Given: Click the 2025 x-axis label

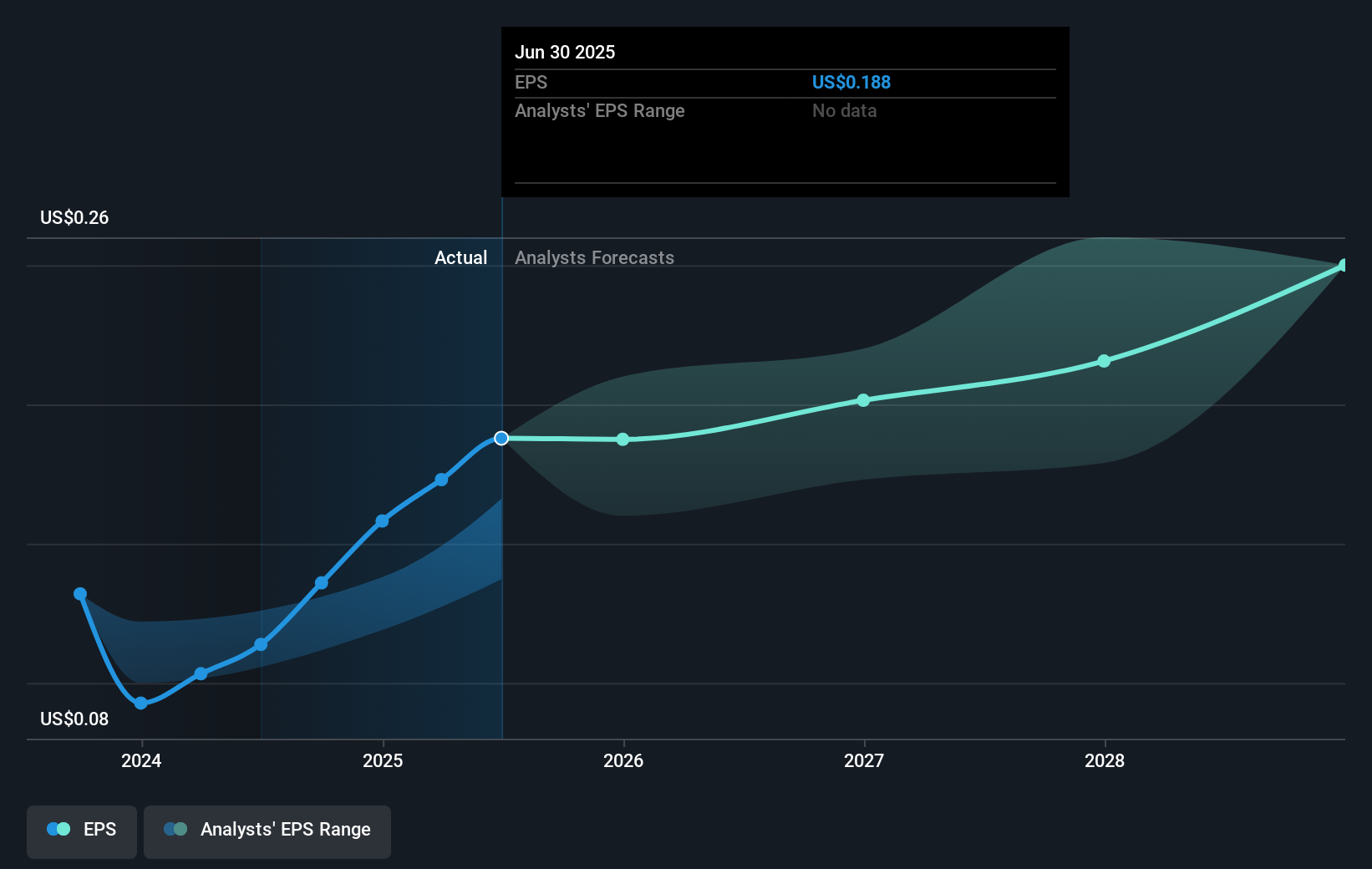Looking at the screenshot, I should point(383,760).
